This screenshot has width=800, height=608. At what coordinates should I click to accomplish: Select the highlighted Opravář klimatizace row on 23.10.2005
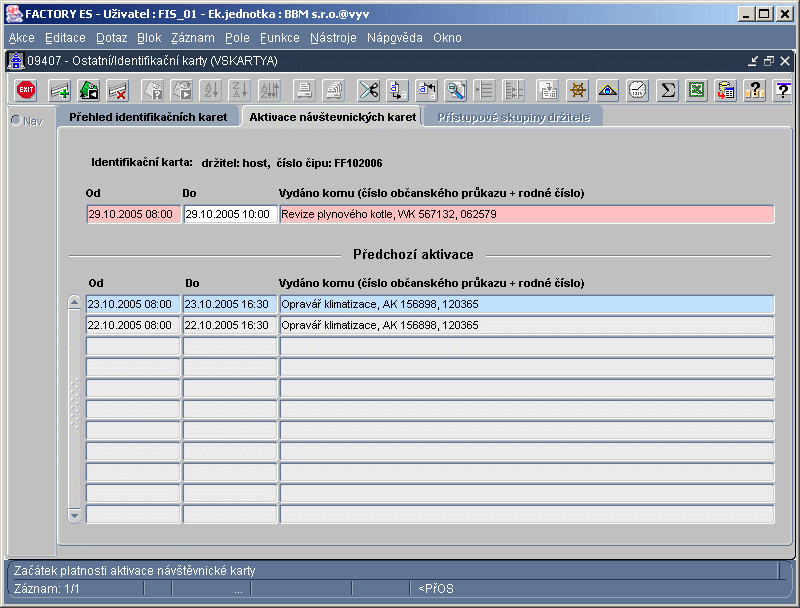(x=527, y=304)
